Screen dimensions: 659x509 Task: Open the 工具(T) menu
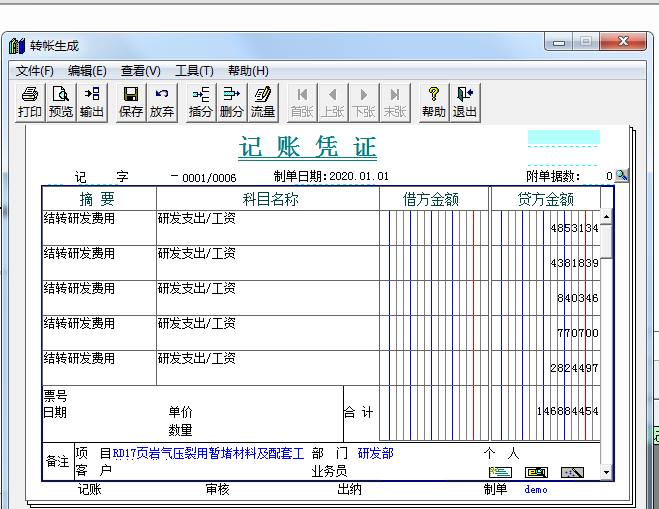[x=194, y=71]
